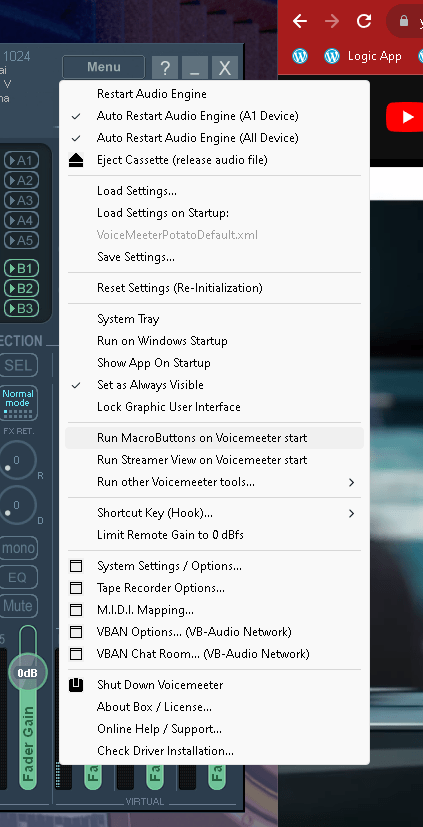Toggle Auto Restart Audio Engine (All Device)

(214, 138)
